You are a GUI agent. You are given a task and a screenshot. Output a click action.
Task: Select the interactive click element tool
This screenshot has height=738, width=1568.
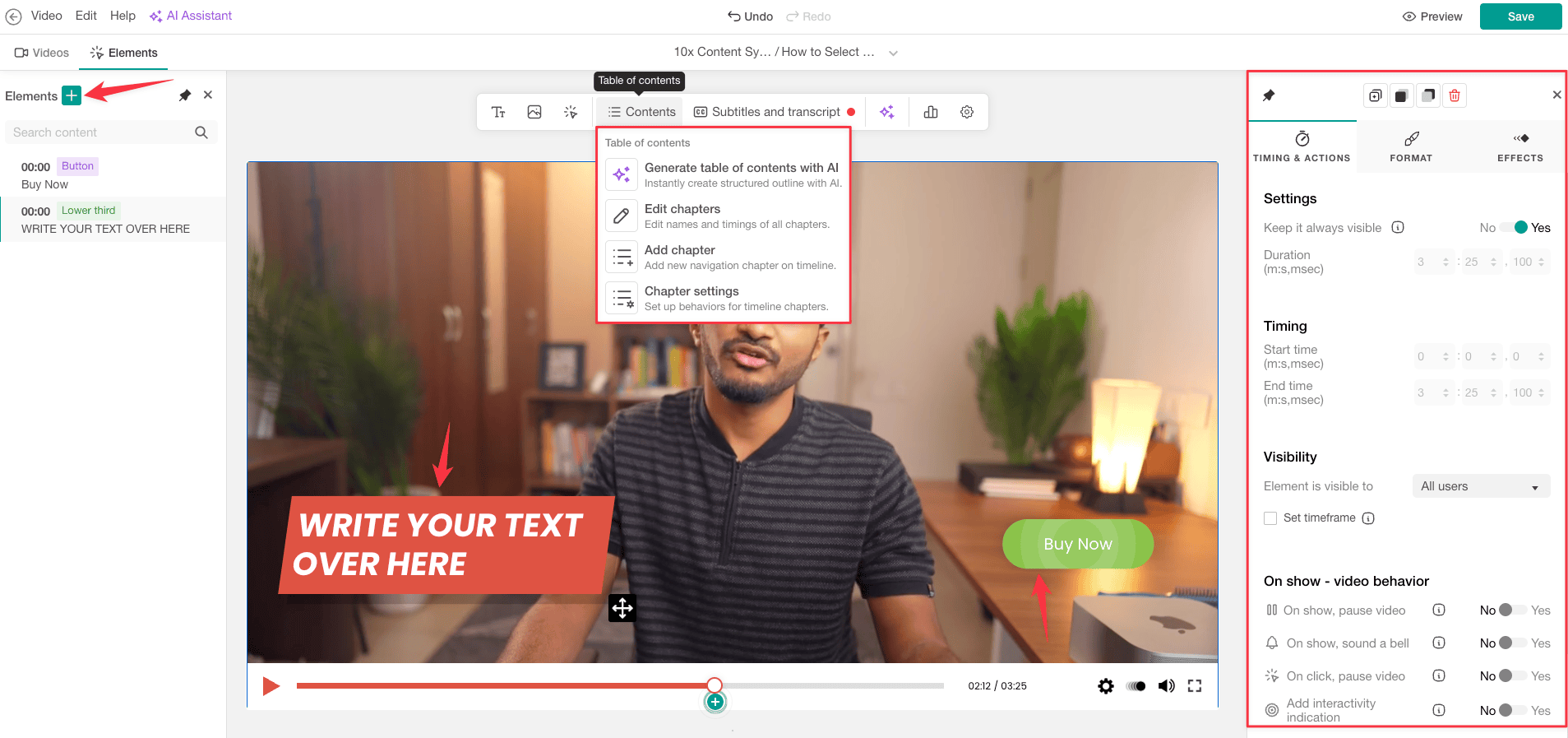click(x=571, y=112)
